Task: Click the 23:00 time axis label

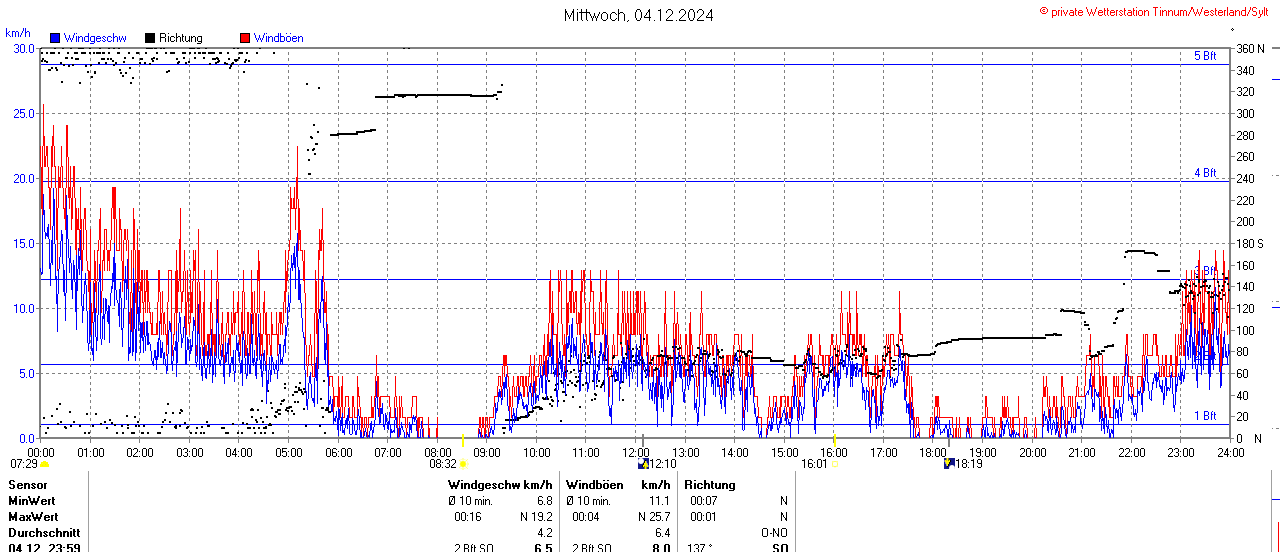Action: (x=1181, y=452)
